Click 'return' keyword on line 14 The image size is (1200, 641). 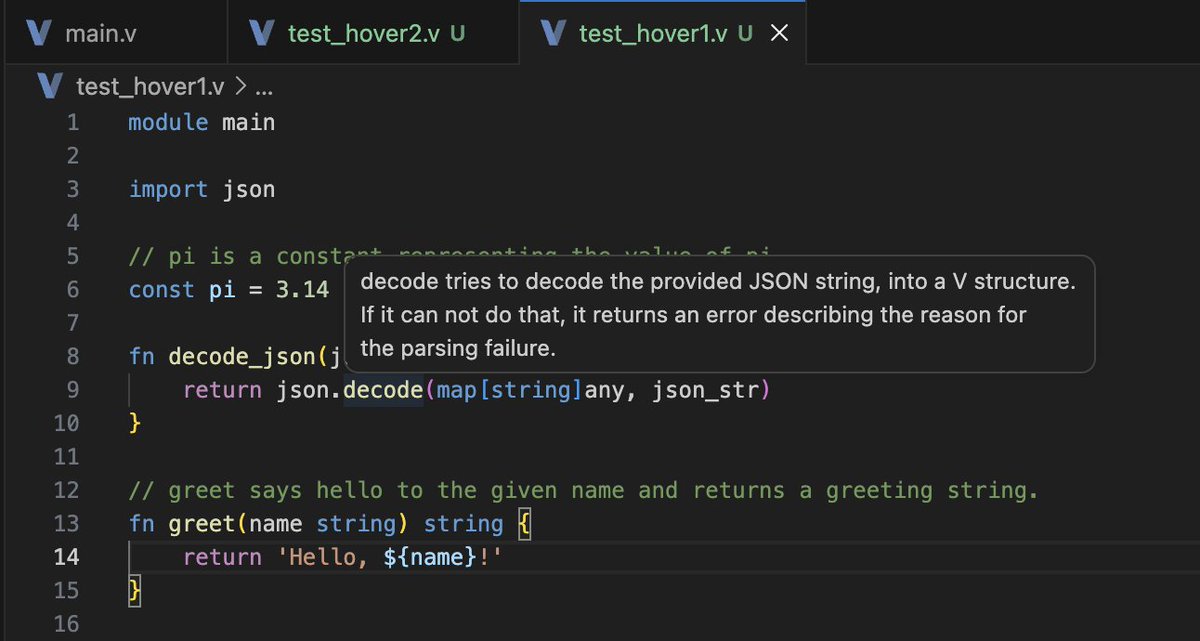(222, 557)
